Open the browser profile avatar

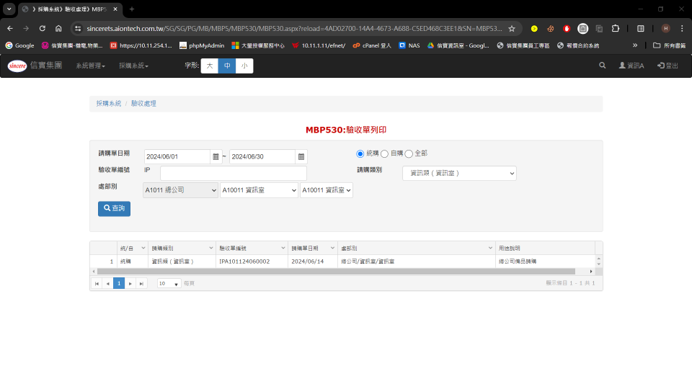pyautogui.click(x=666, y=29)
